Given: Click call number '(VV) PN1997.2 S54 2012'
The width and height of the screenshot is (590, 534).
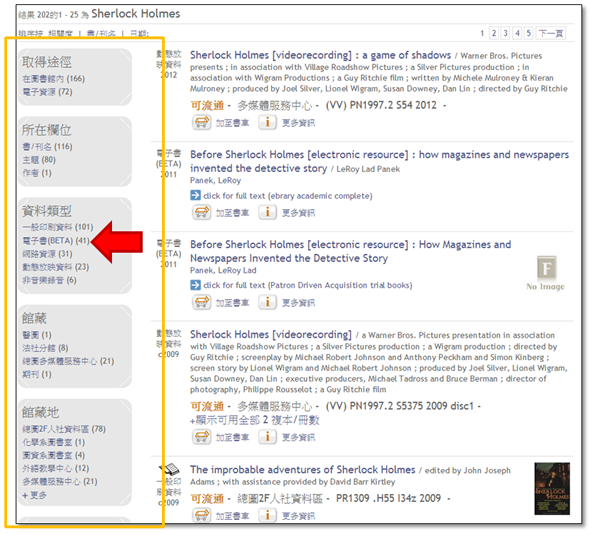Looking at the screenshot, I should pyautogui.click(x=381, y=105).
